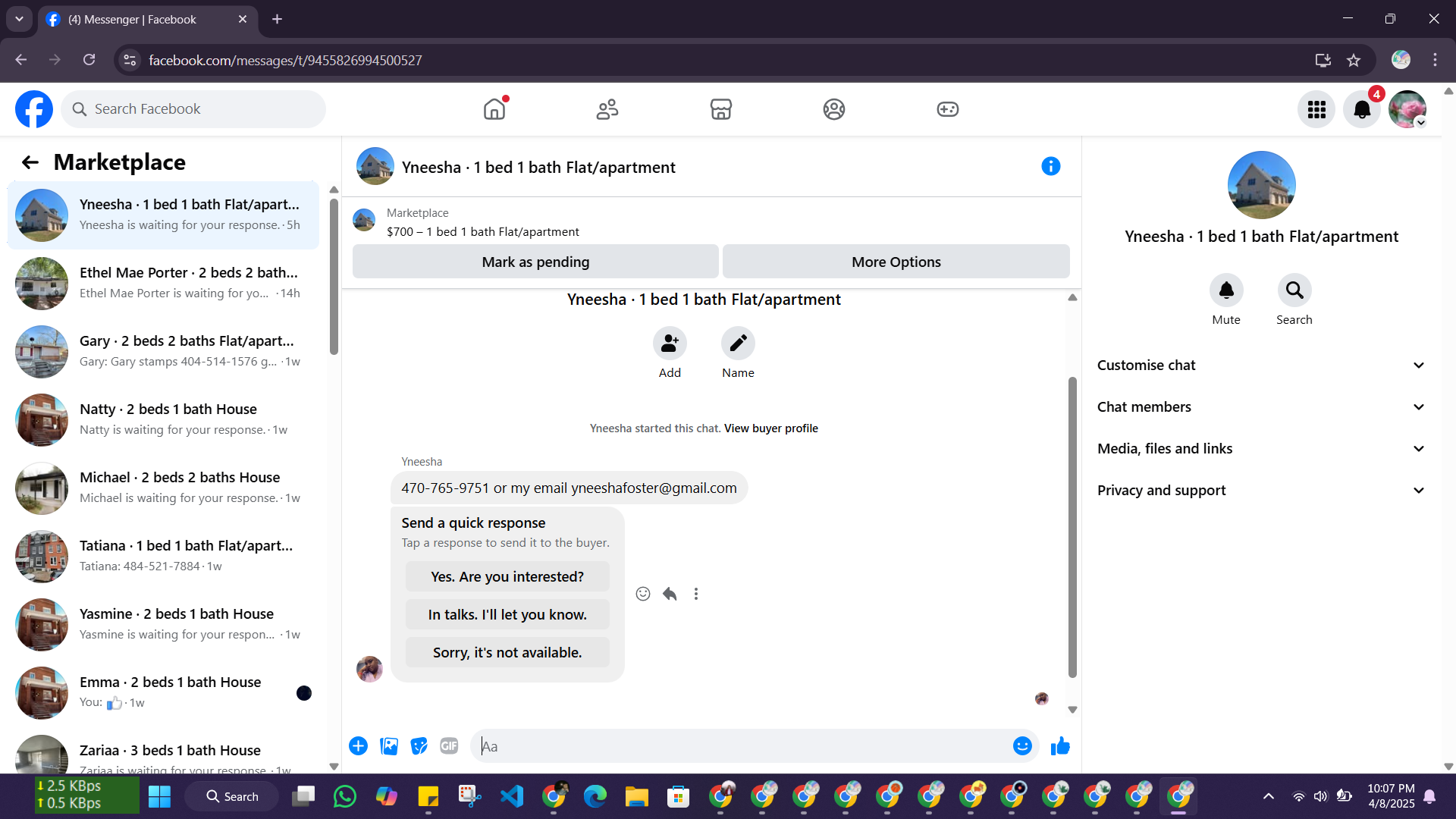This screenshot has height=819, width=1456.
Task: Mute this conversation with bell button
Action: coord(1225,290)
